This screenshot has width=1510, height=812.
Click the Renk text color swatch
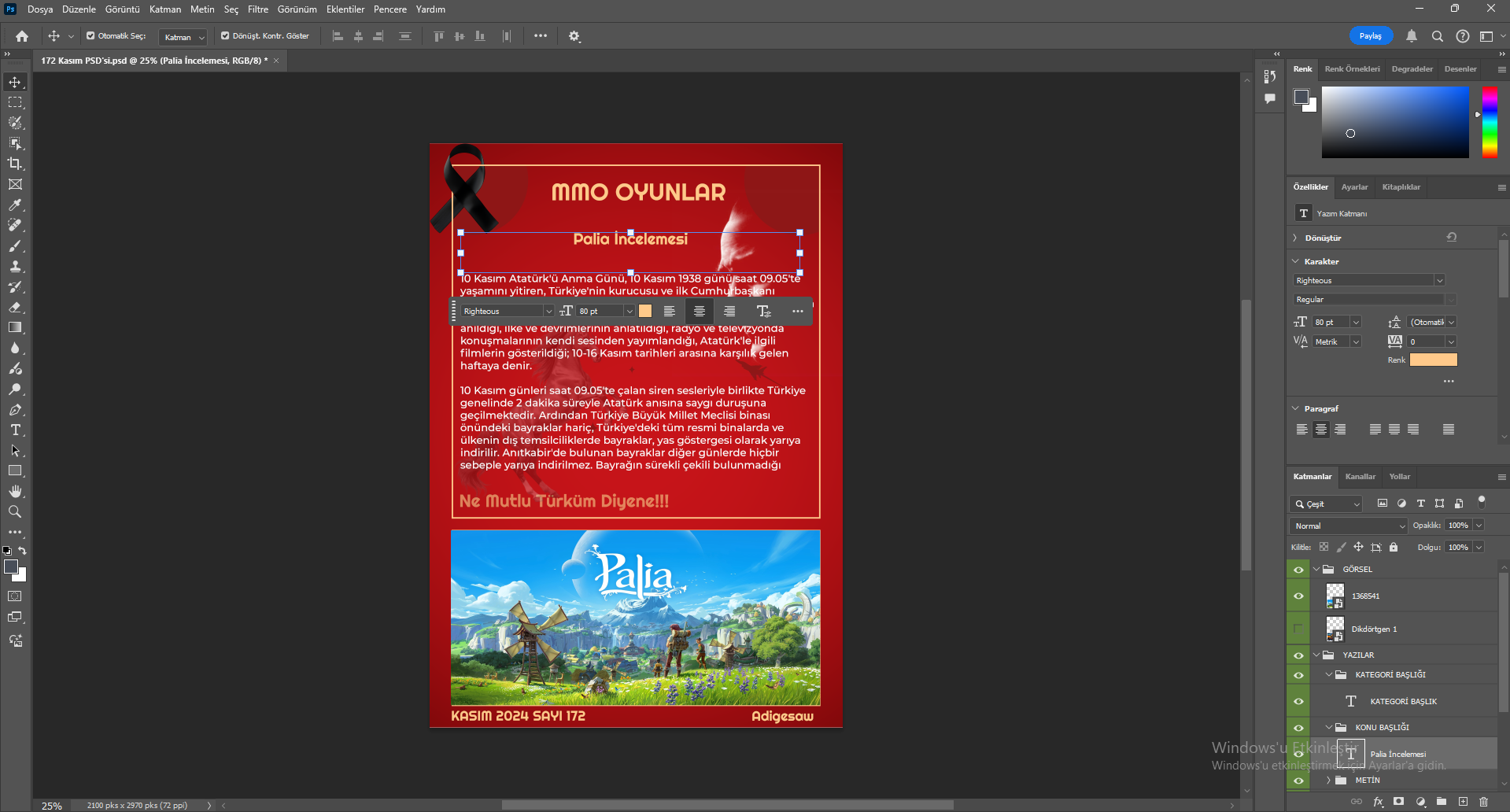click(1434, 360)
